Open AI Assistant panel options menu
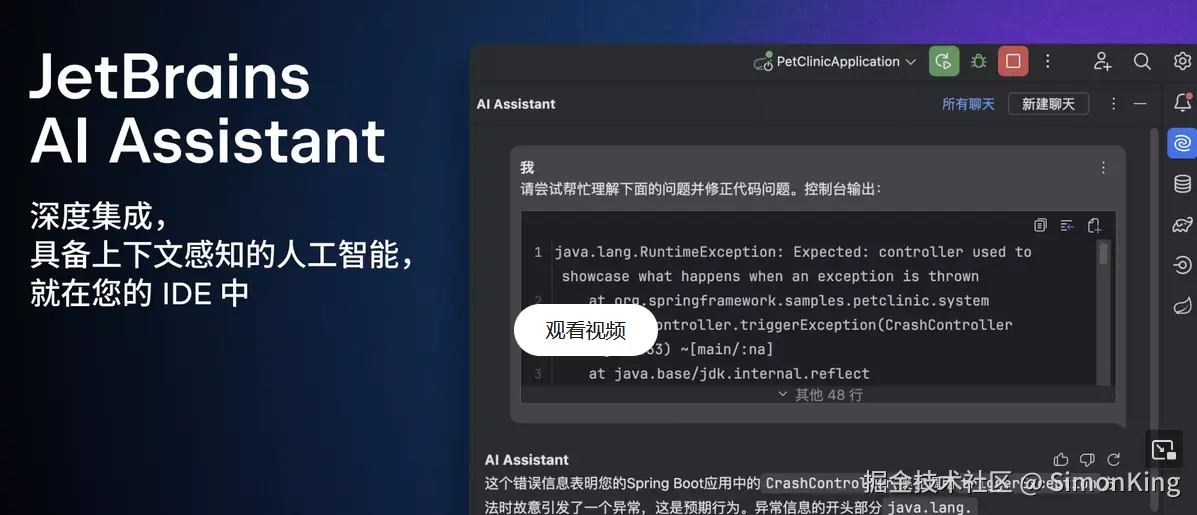The width and height of the screenshot is (1197, 515). (x=1113, y=104)
